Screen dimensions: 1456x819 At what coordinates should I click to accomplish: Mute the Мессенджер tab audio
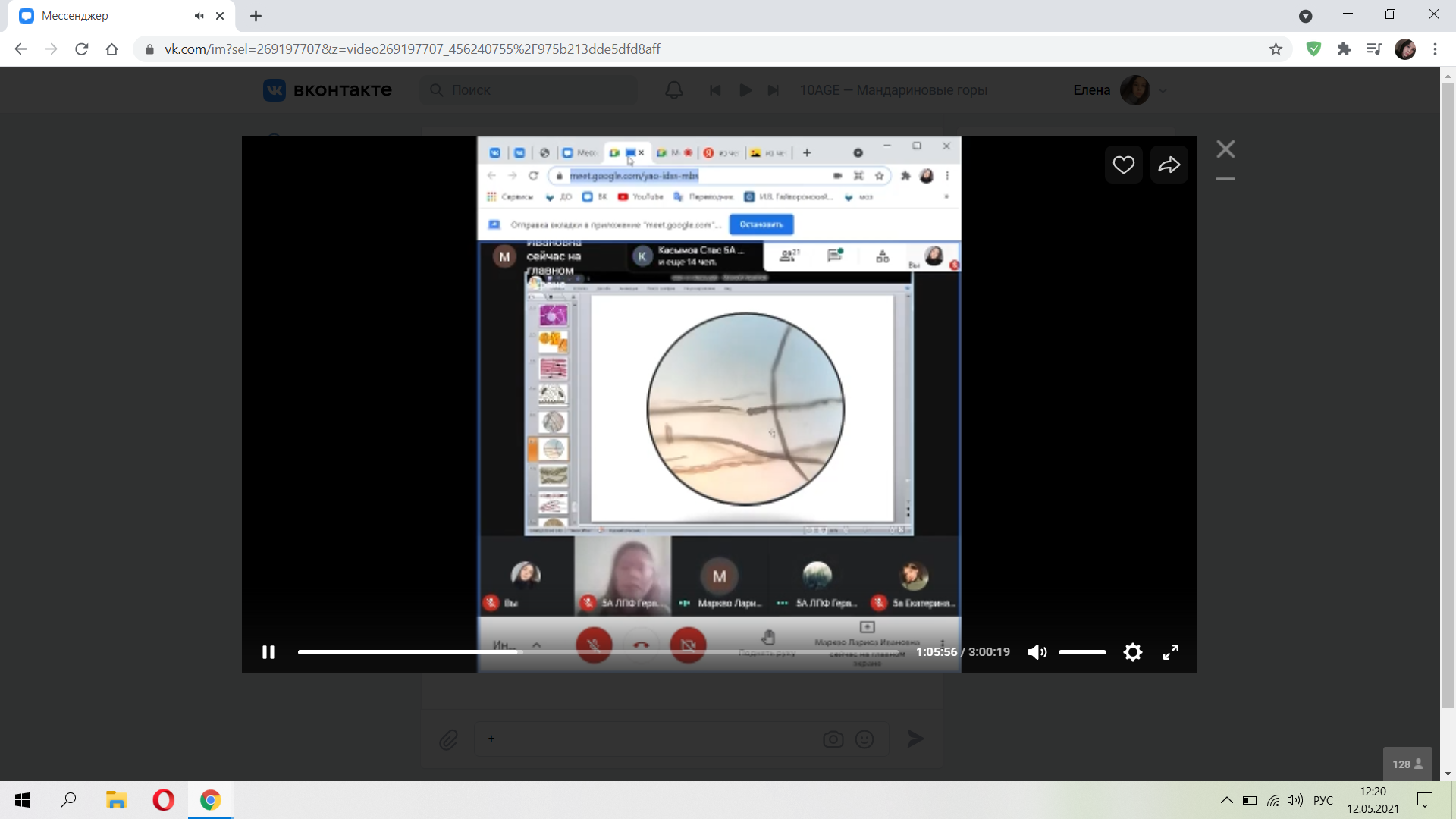tap(199, 16)
